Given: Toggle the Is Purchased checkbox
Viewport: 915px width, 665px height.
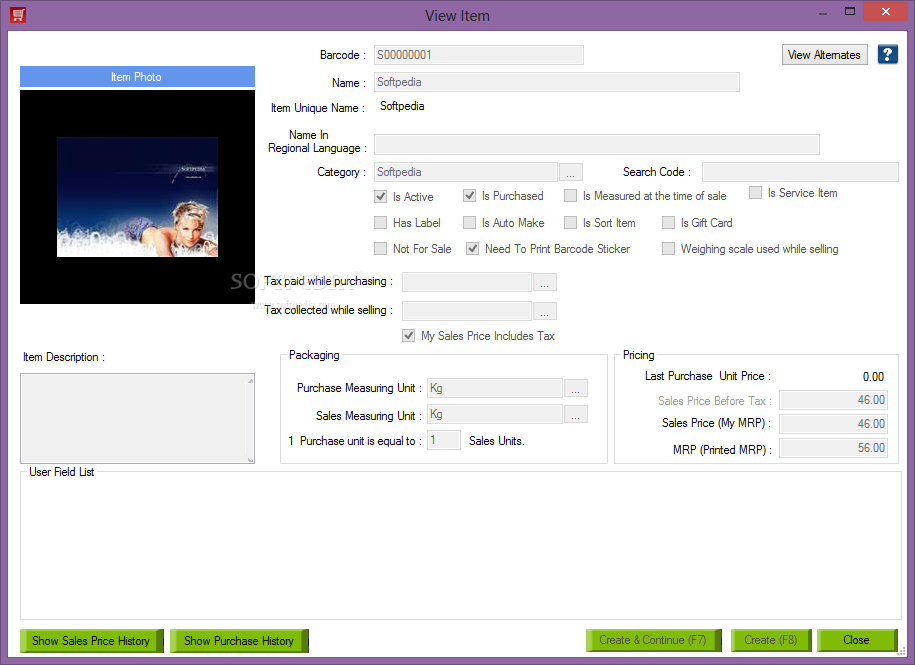Looking at the screenshot, I should click(x=469, y=195).
